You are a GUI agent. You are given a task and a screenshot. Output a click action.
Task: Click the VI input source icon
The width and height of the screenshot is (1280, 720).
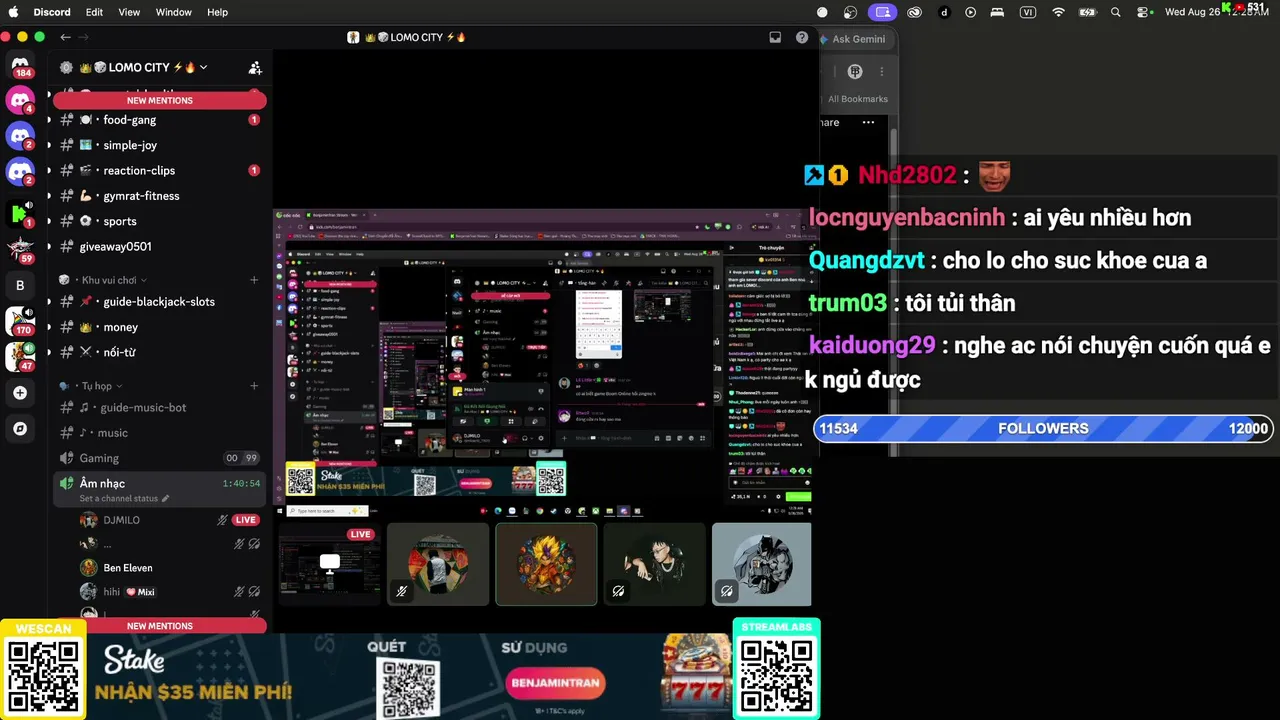point(1028,12)
